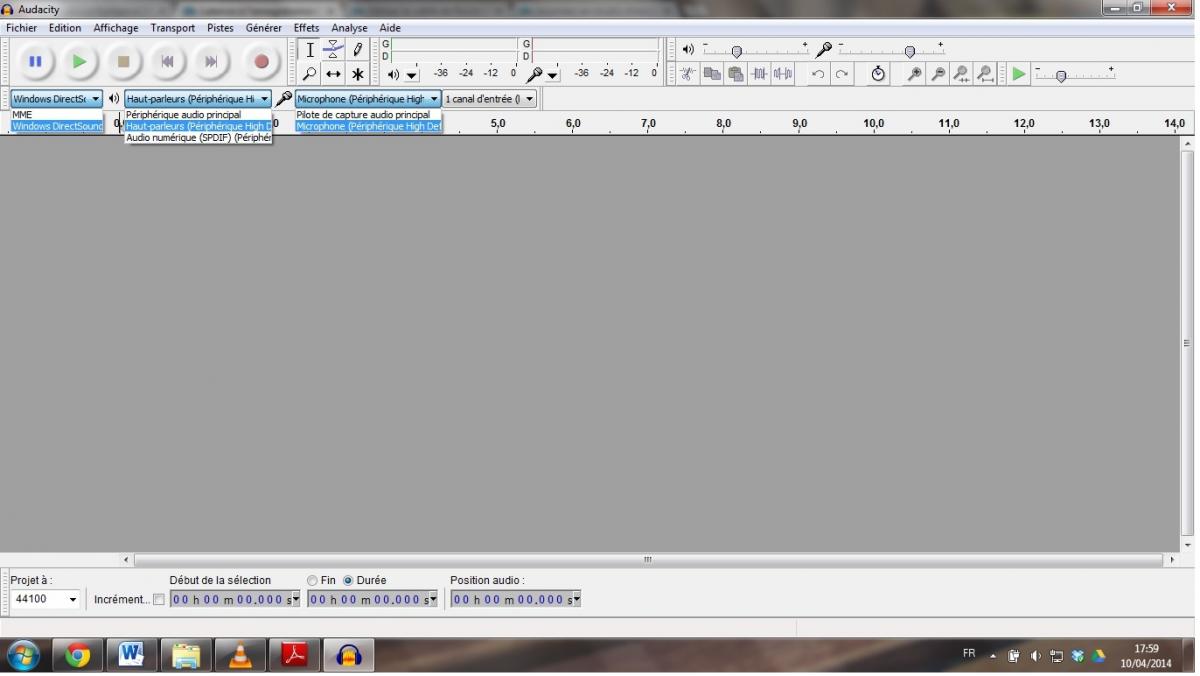This screenshot has height=676, width=1200.
Task: Adjust the playback speed slider handle
Action: click(1061, 76)
